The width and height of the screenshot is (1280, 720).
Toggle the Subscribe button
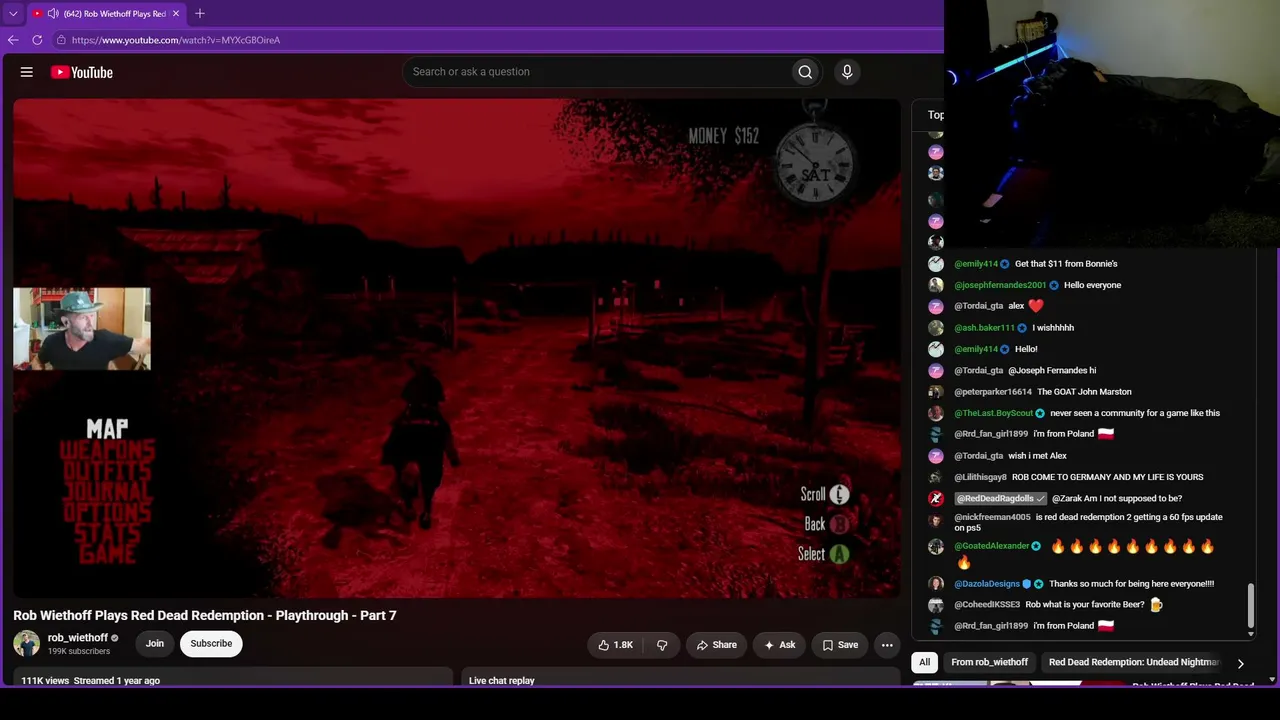pos(211,643)
